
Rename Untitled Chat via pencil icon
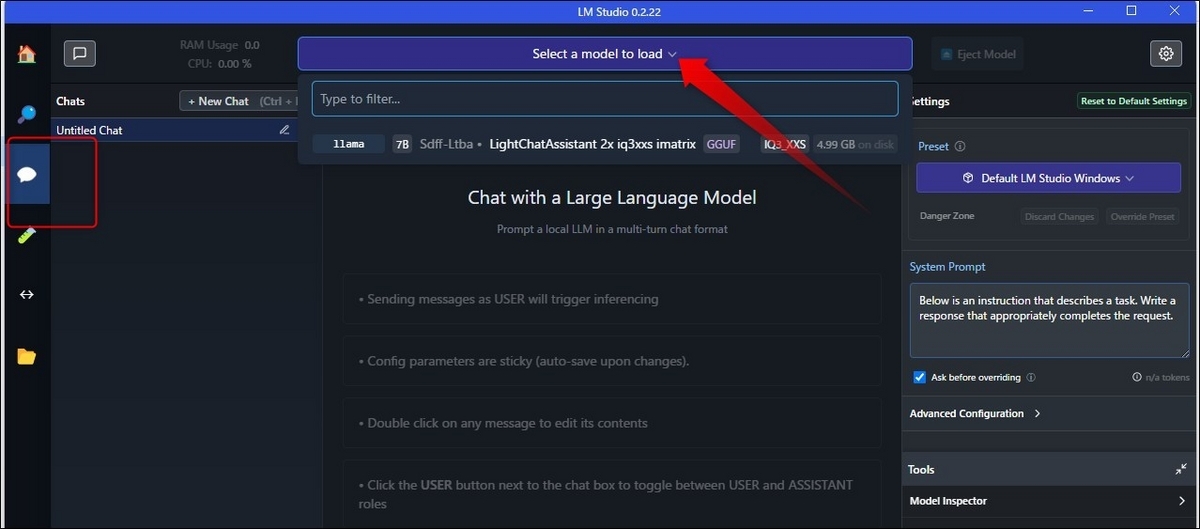point(284,130)
